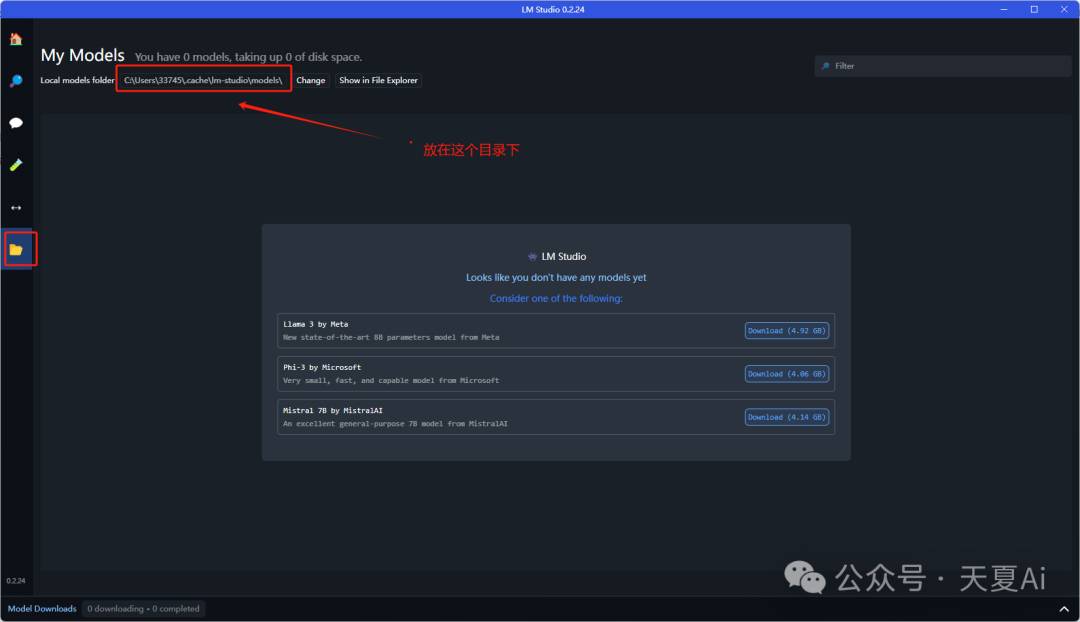Open the AI Chat bubble icon
Screen dimensions: 1080x622
click(16, 123)
